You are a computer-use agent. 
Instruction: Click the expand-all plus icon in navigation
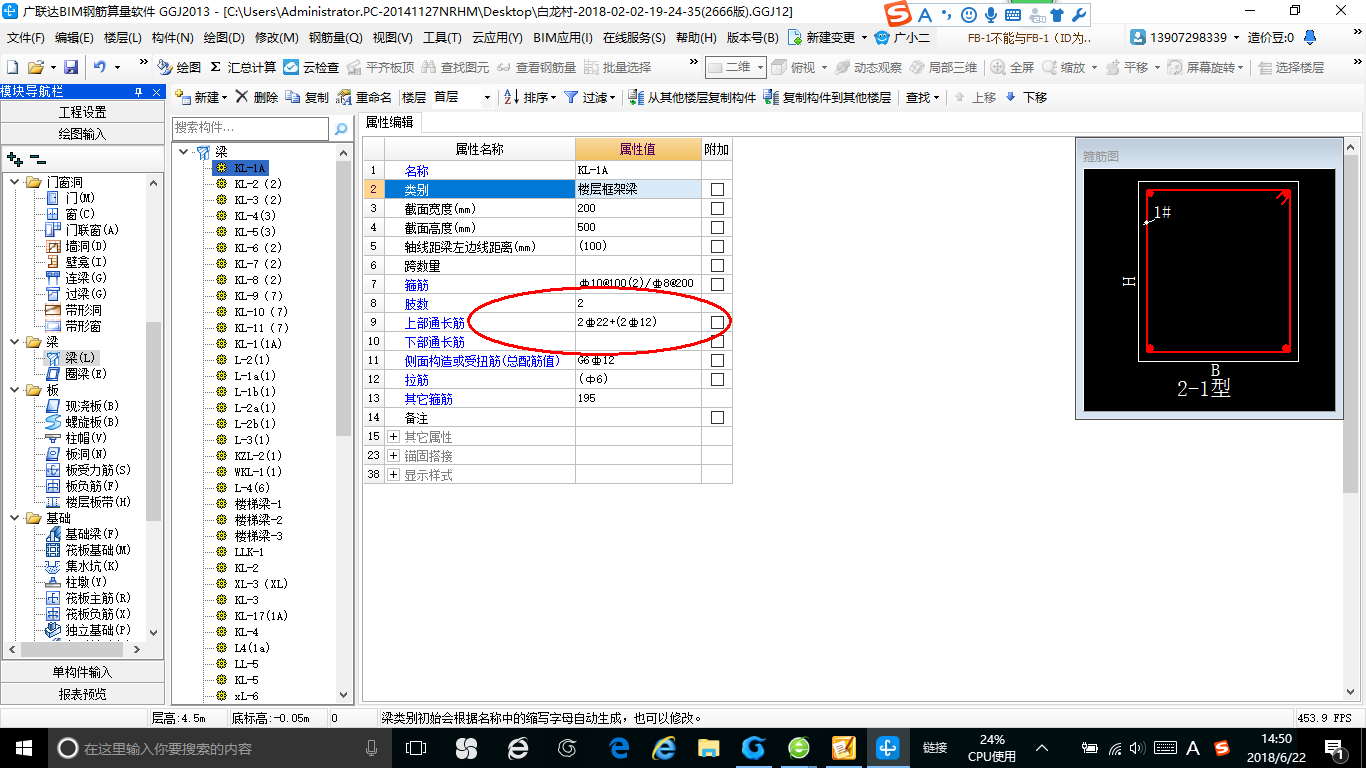coord(14,159)
